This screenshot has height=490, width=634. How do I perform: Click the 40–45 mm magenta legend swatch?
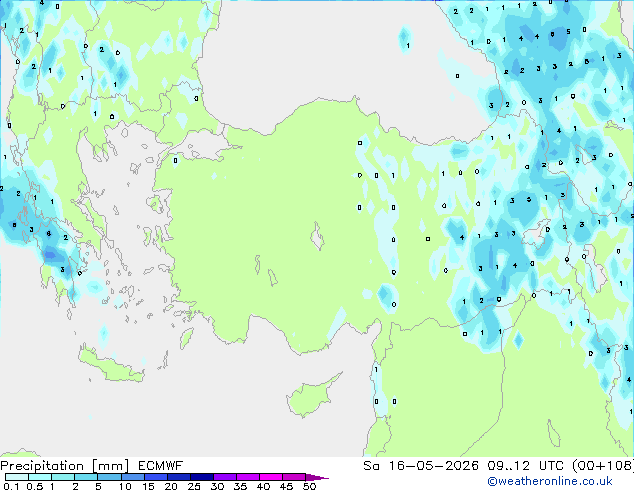tap(271, 477)
